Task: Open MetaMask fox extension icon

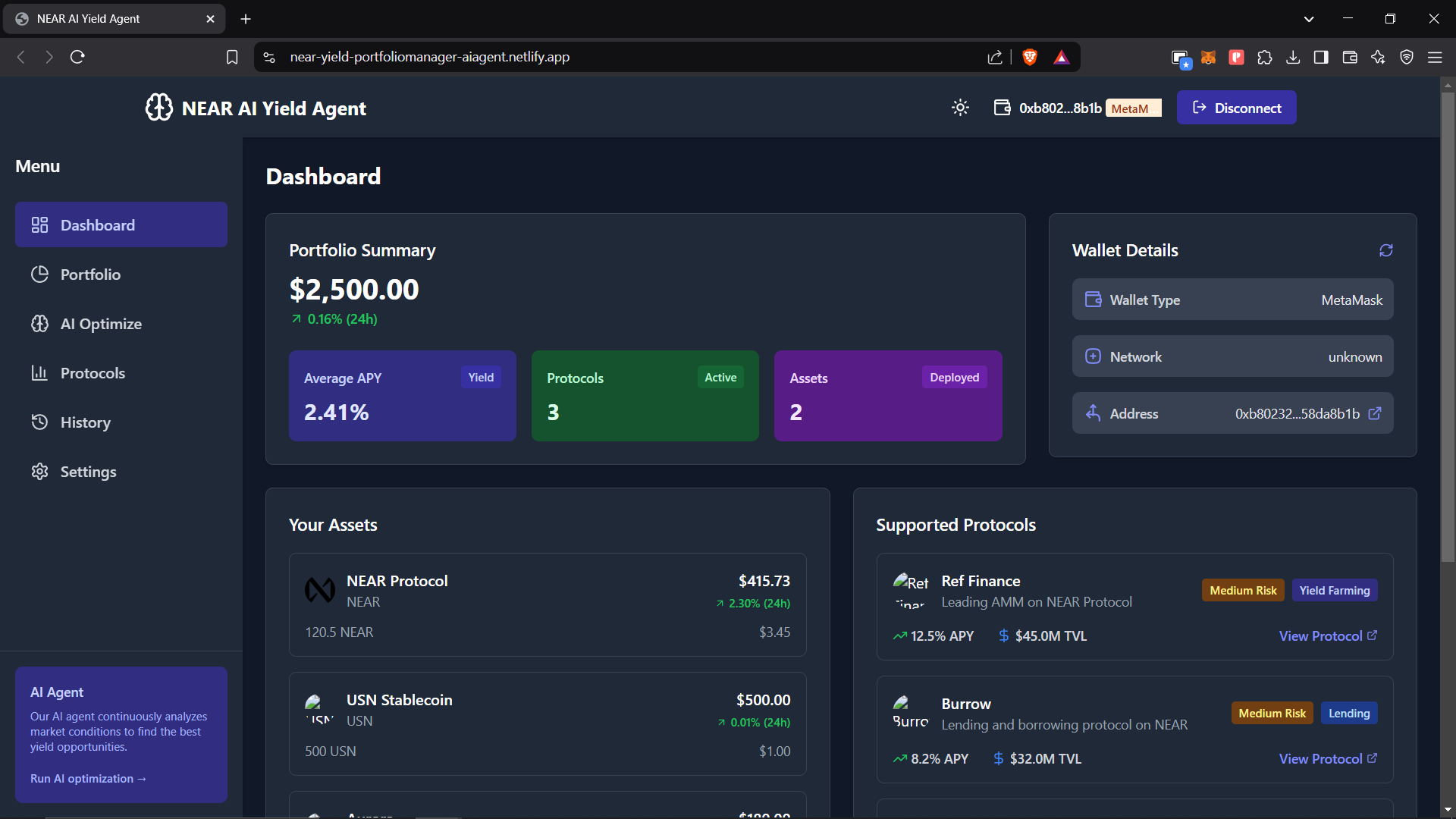Action: pyautogui.click(x=1208, y=57)
